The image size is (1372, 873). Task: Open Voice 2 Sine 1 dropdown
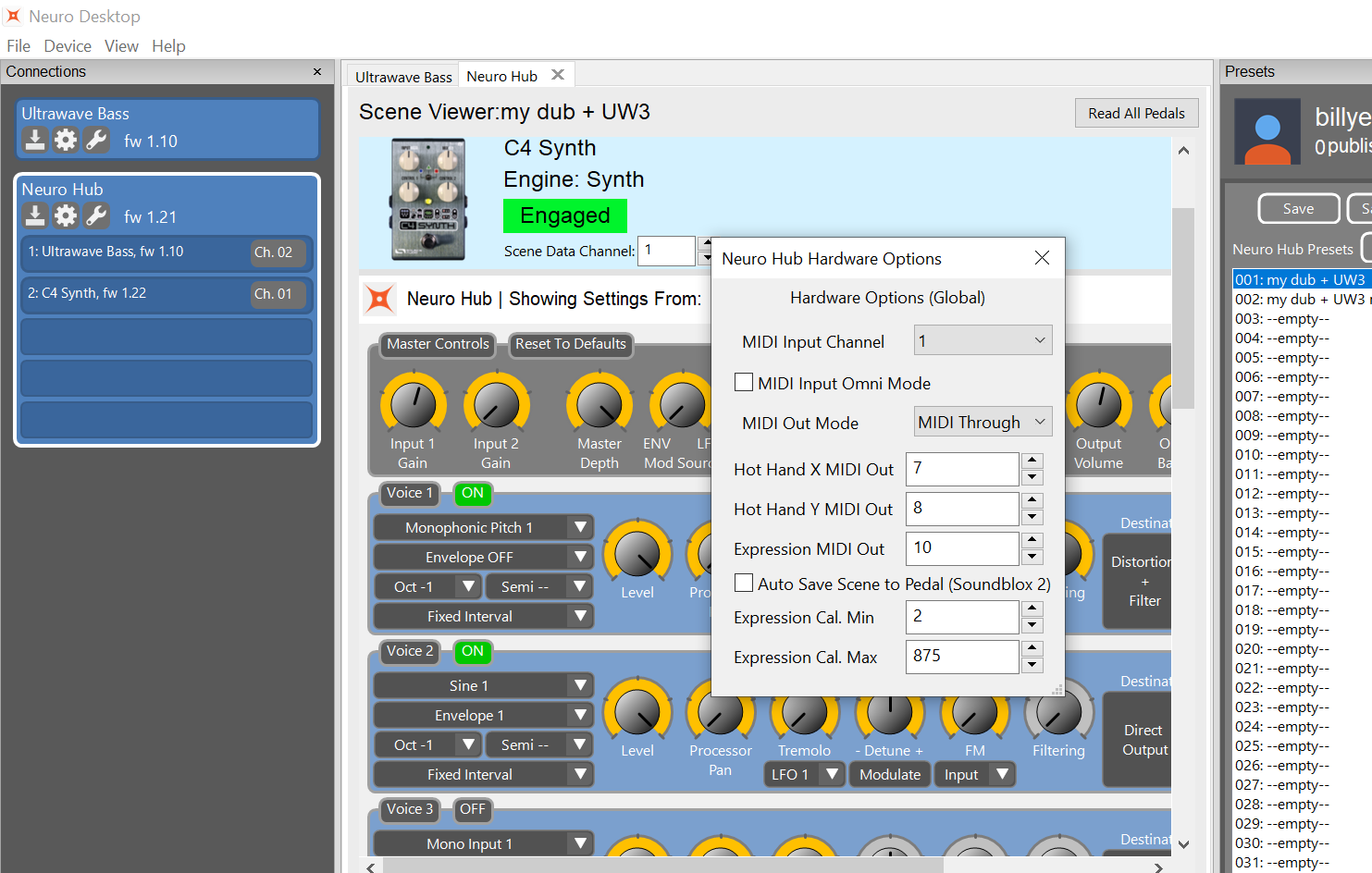click(x=483, y=685)
